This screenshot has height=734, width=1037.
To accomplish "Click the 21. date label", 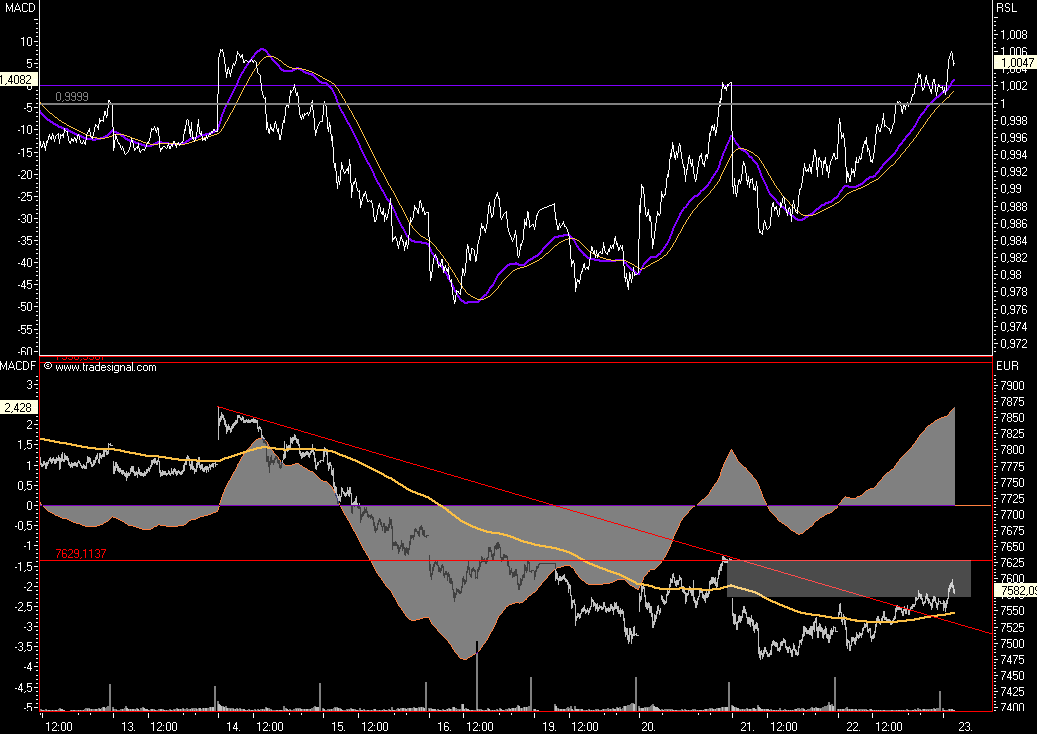I will tap(747, 727).
